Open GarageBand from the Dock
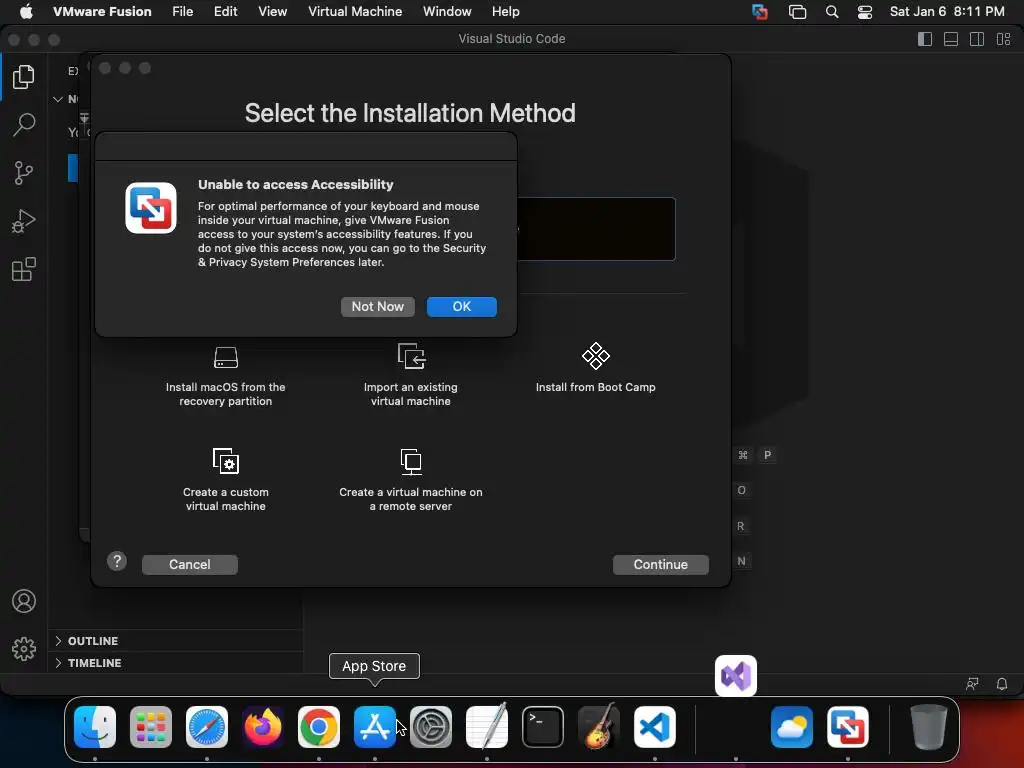The width and height of the screenshot is (1024, 768). point(599,727)
